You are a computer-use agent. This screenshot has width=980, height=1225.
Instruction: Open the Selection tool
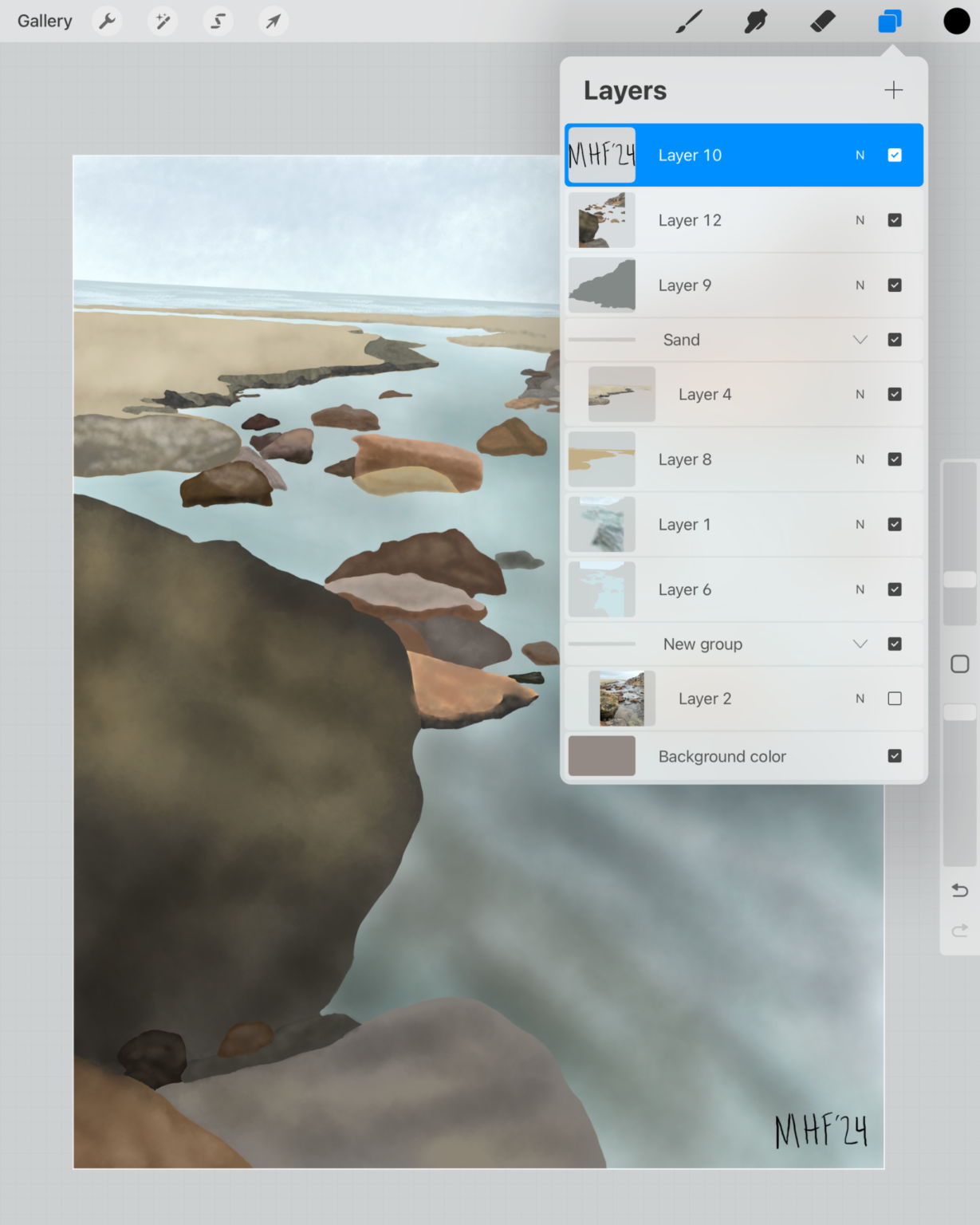[218, 21]
